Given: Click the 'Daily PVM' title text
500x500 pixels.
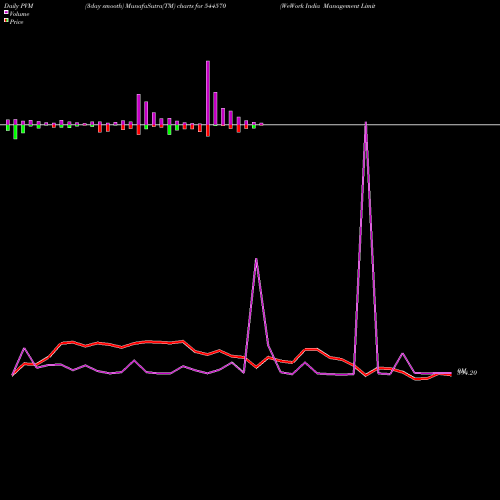Looking at the screenshot, I should click(19, 6).
